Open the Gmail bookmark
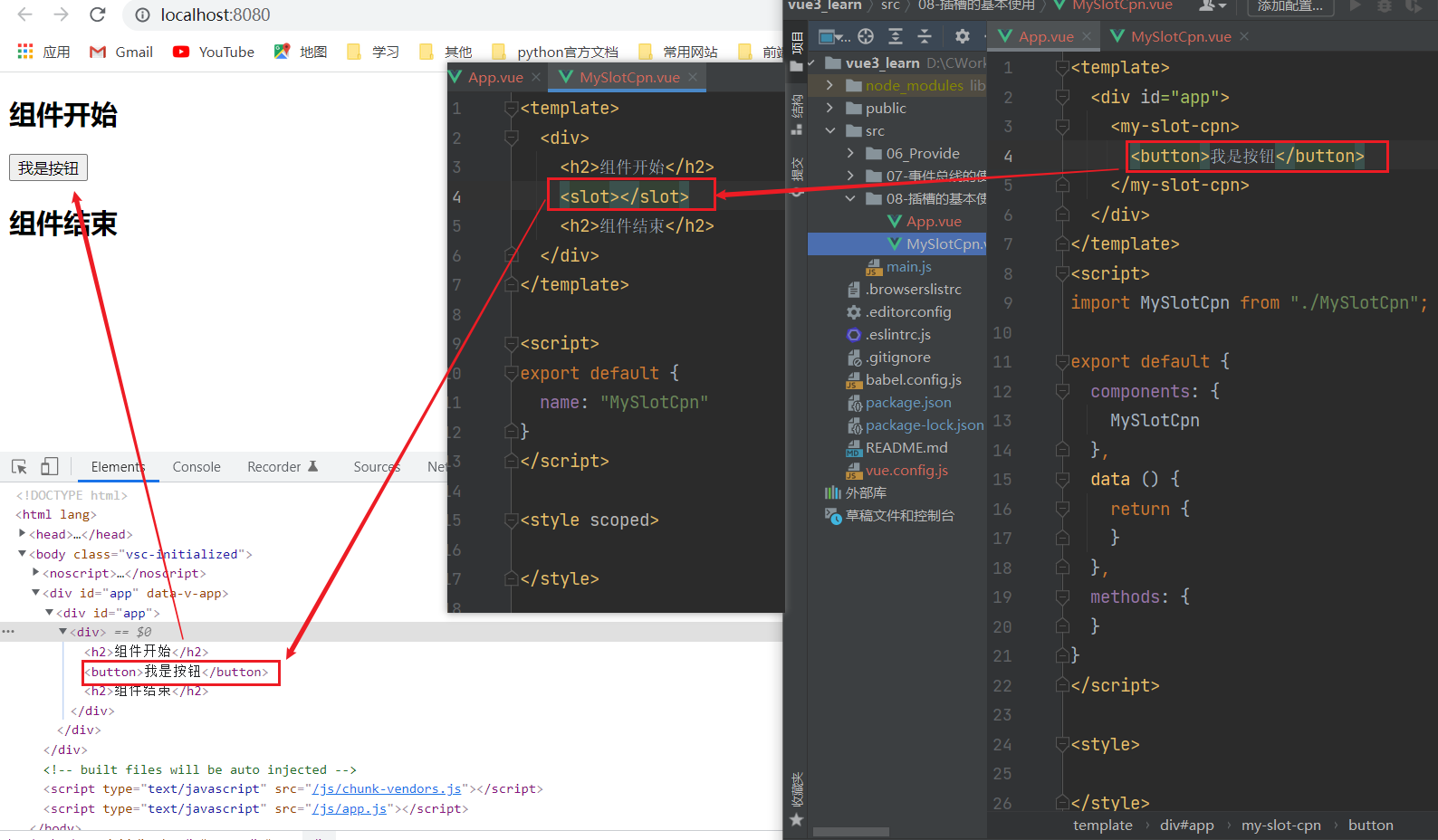 pos(121,52)
